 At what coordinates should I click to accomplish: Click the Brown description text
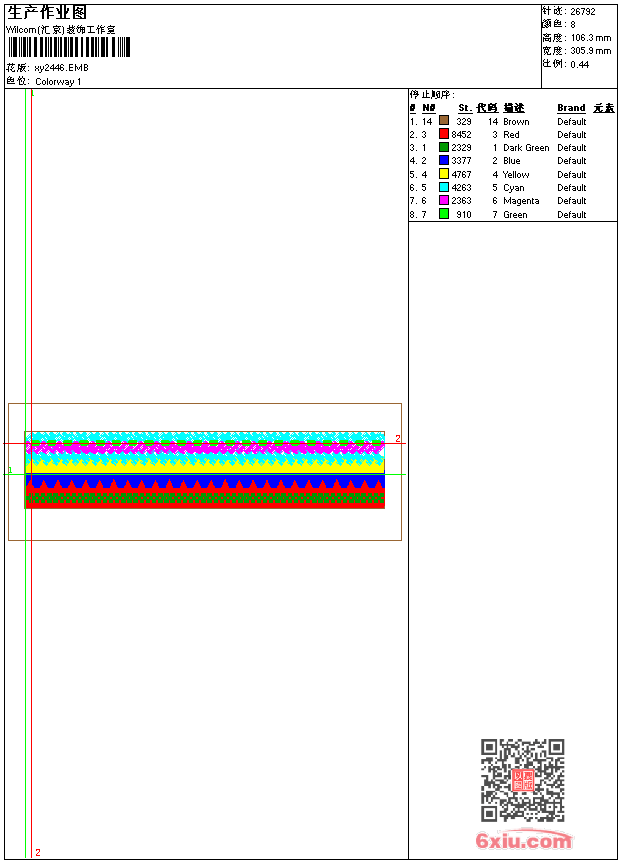(516, 122)
